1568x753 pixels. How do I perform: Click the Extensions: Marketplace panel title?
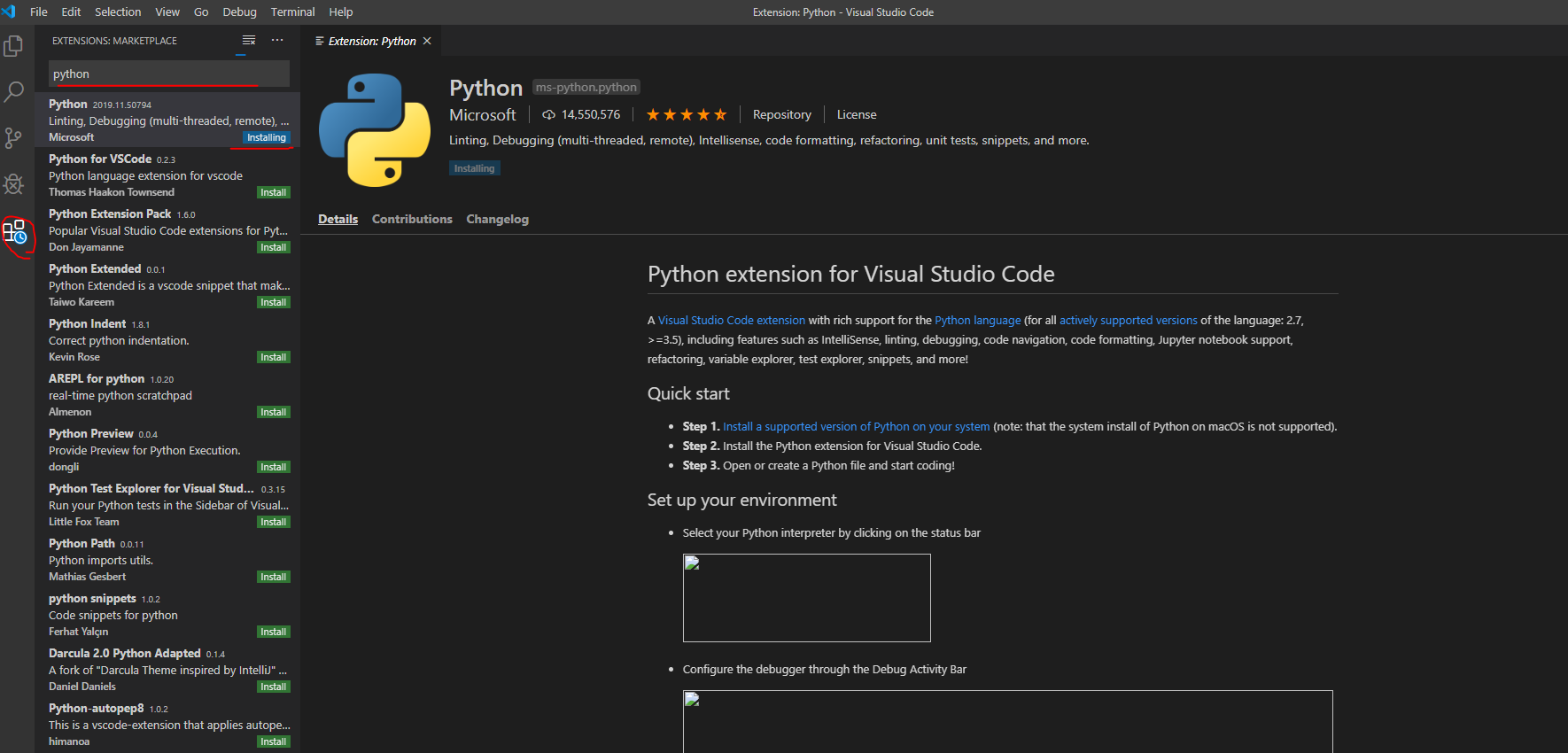tap(114, 41)
